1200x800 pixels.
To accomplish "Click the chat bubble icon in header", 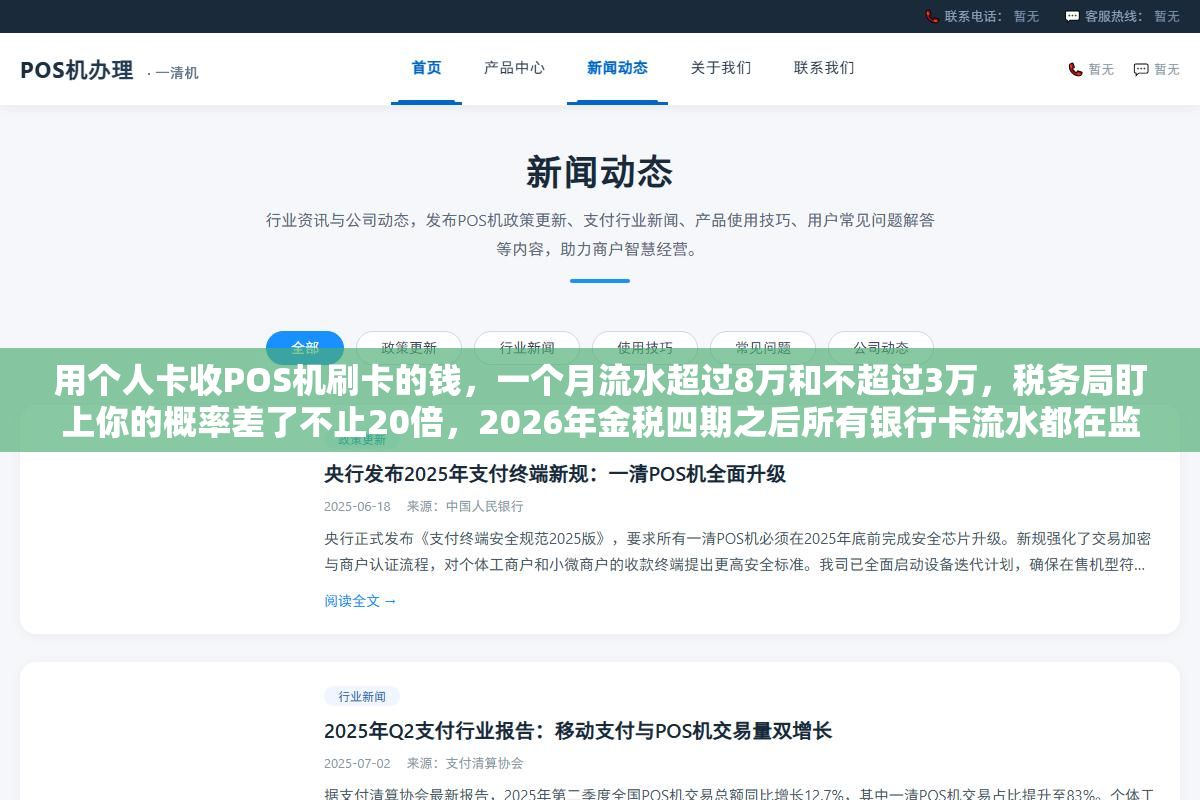I will [x=1141, y=69].
